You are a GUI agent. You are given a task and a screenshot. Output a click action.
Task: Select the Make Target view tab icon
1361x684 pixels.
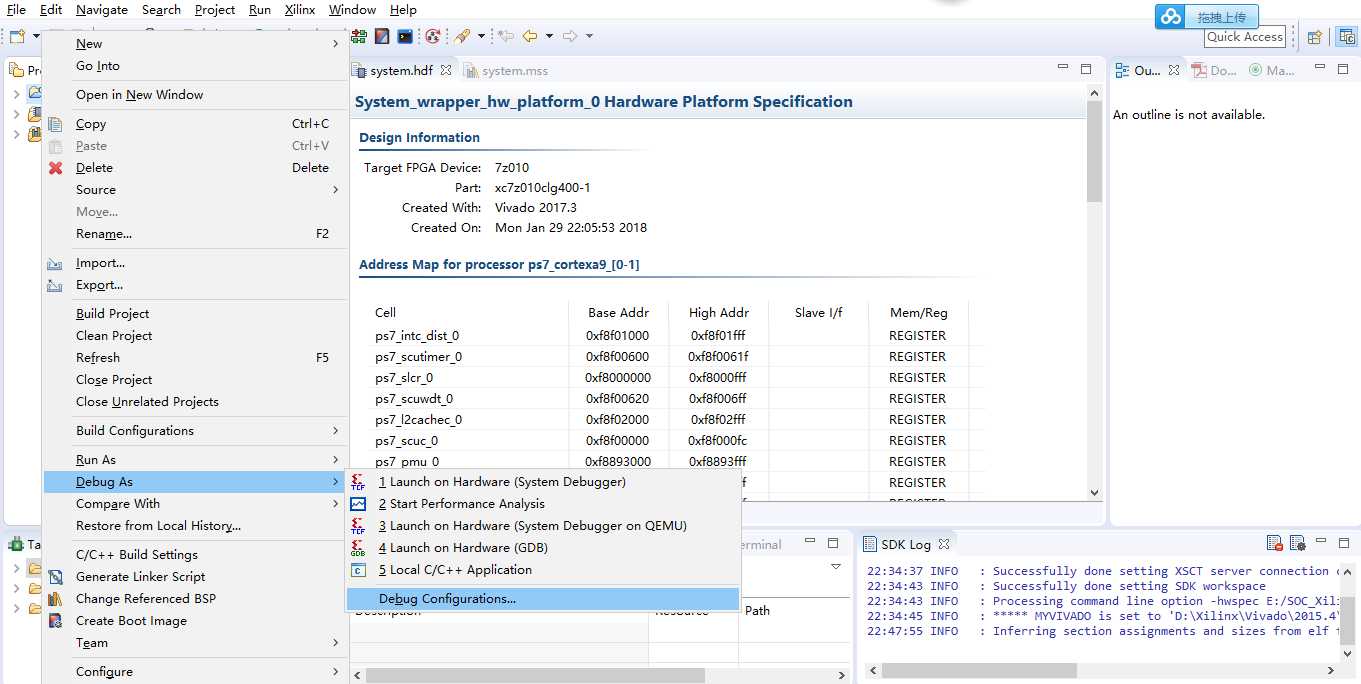[1256, 70]
